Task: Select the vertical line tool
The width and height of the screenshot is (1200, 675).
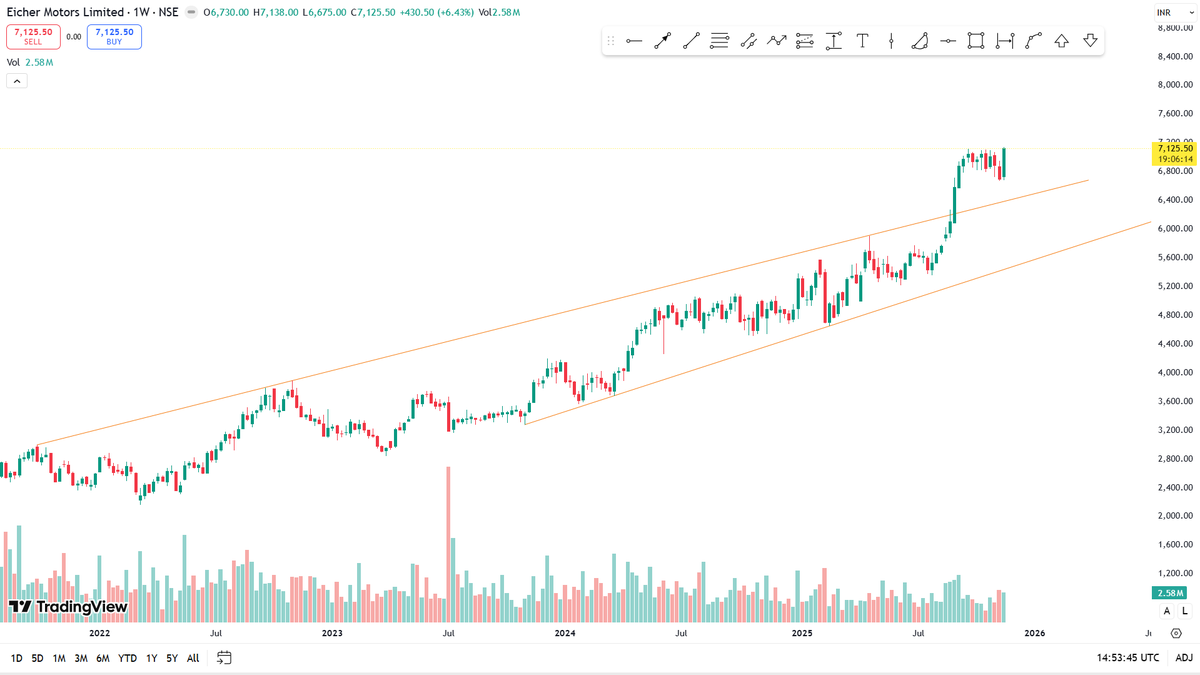Action: click(891, 41)
